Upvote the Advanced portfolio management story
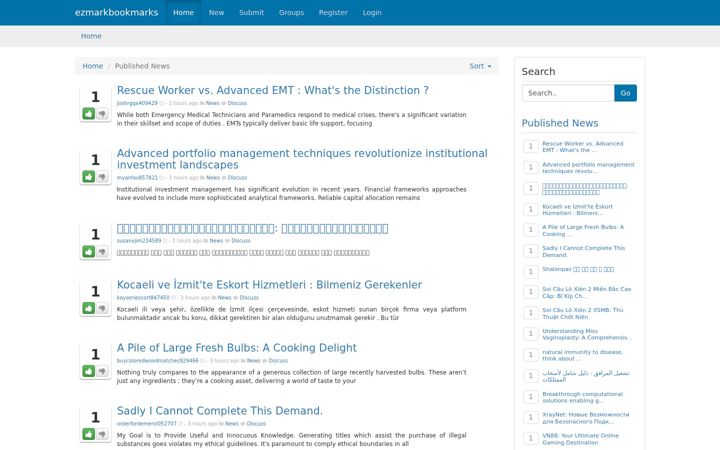This screenshot has width=720, height=450. [89, 176]
